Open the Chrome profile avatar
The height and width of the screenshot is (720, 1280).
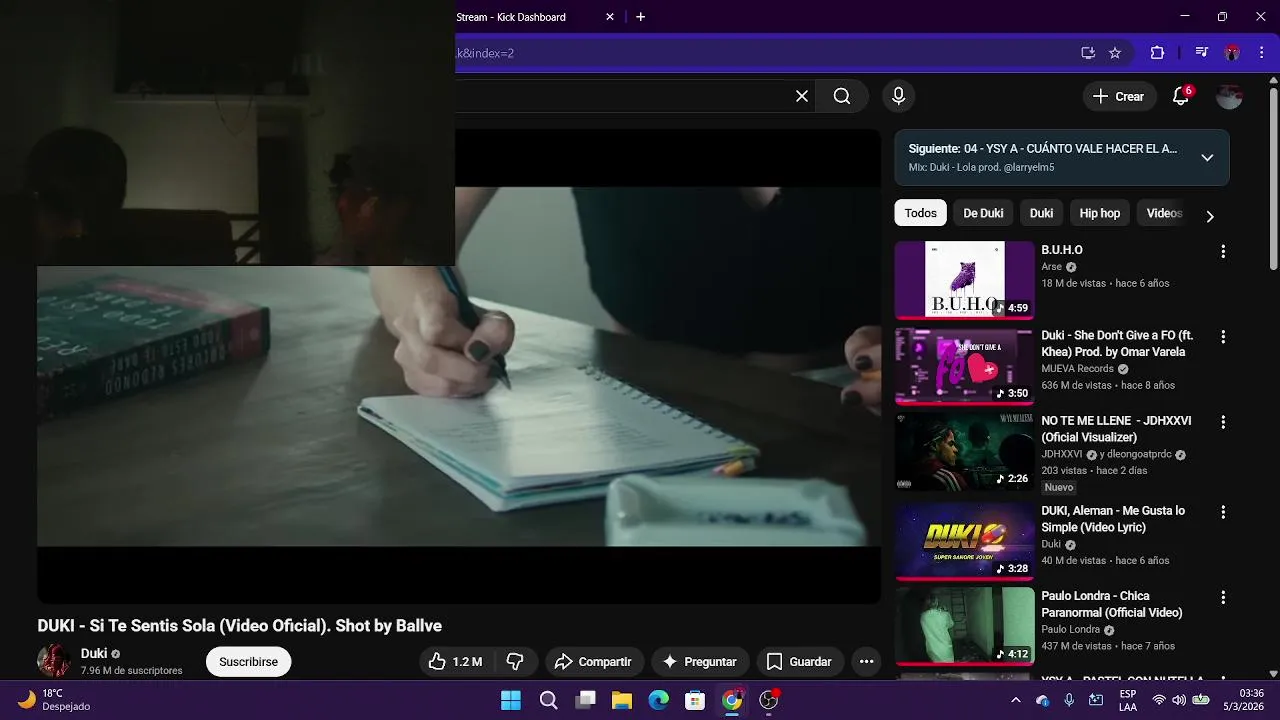[1232, 53]
